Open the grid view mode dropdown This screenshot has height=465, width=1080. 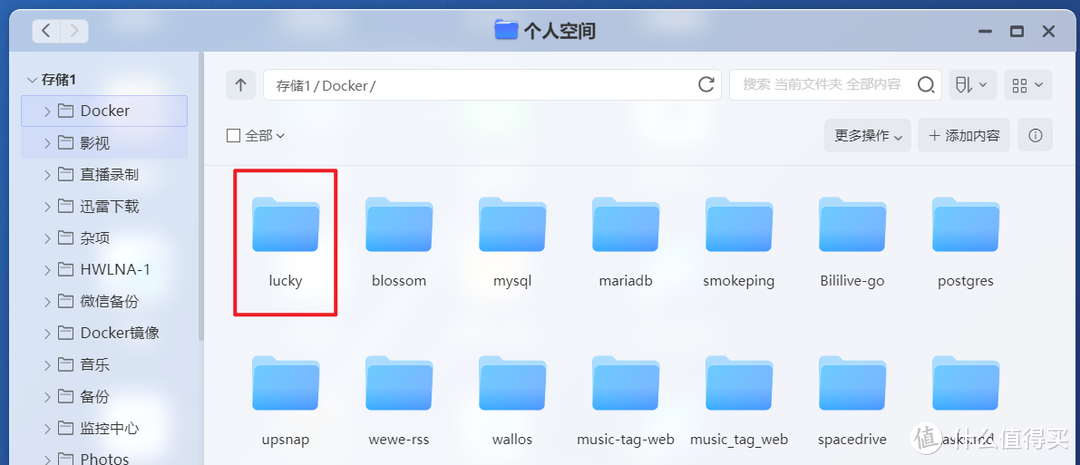(x=1028, y=85)
